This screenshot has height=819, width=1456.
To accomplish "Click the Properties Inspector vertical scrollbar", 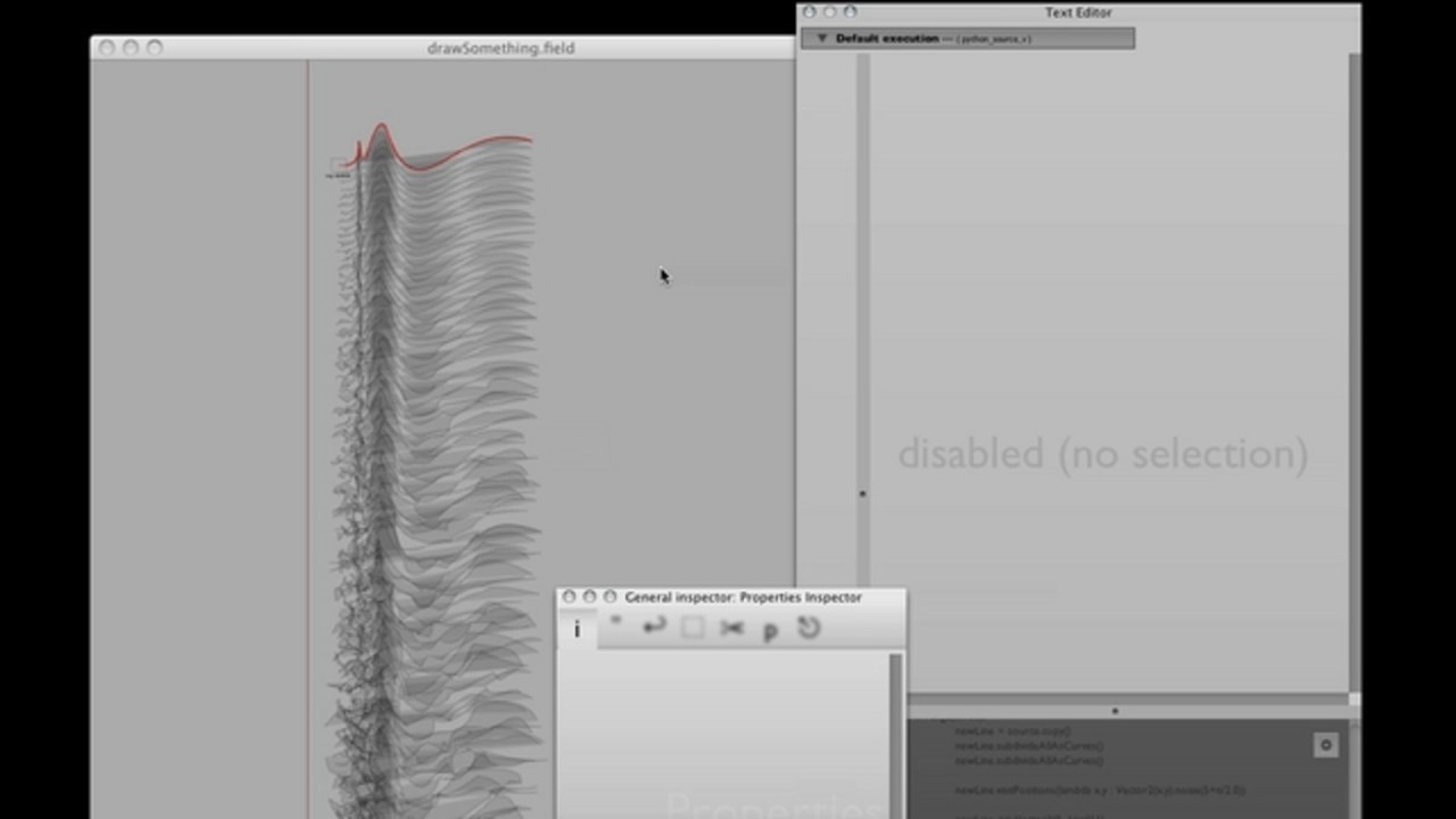I will click(895, 735).
